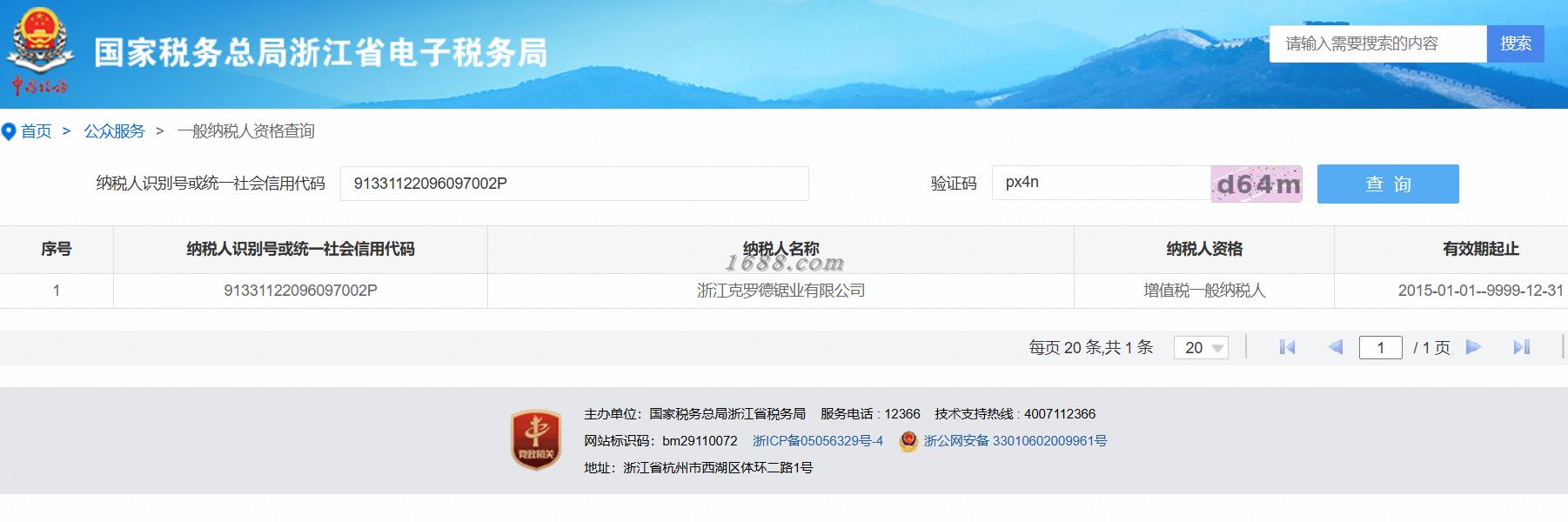Click the page number input box
Viewport: 1568px width, 522px height.
[1380, 347]
